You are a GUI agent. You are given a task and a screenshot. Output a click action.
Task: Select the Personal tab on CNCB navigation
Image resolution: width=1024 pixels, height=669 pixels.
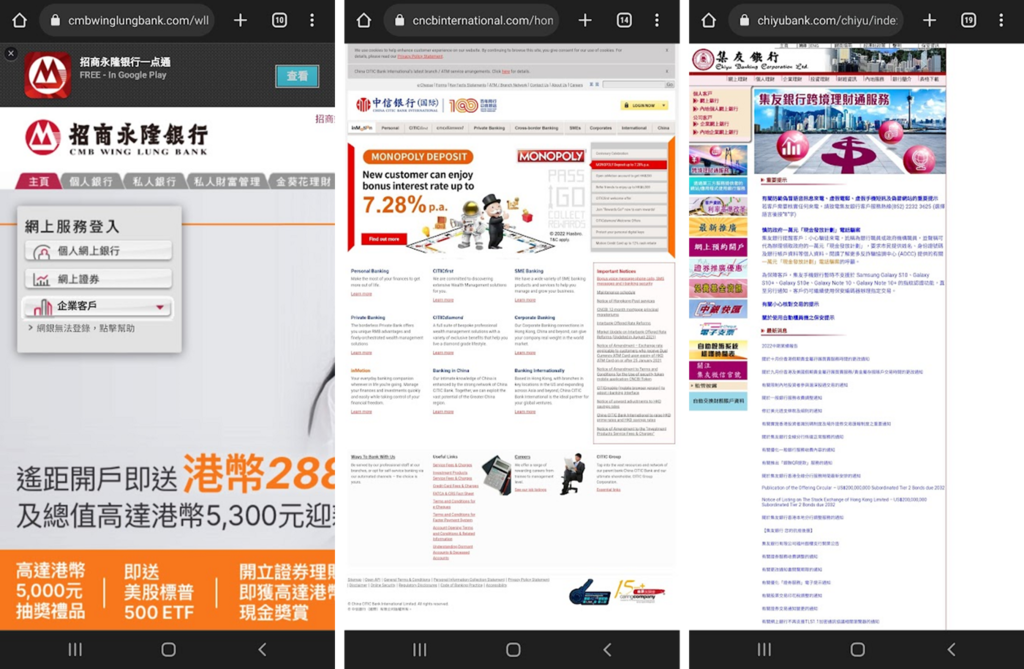(x=390, y=128)
